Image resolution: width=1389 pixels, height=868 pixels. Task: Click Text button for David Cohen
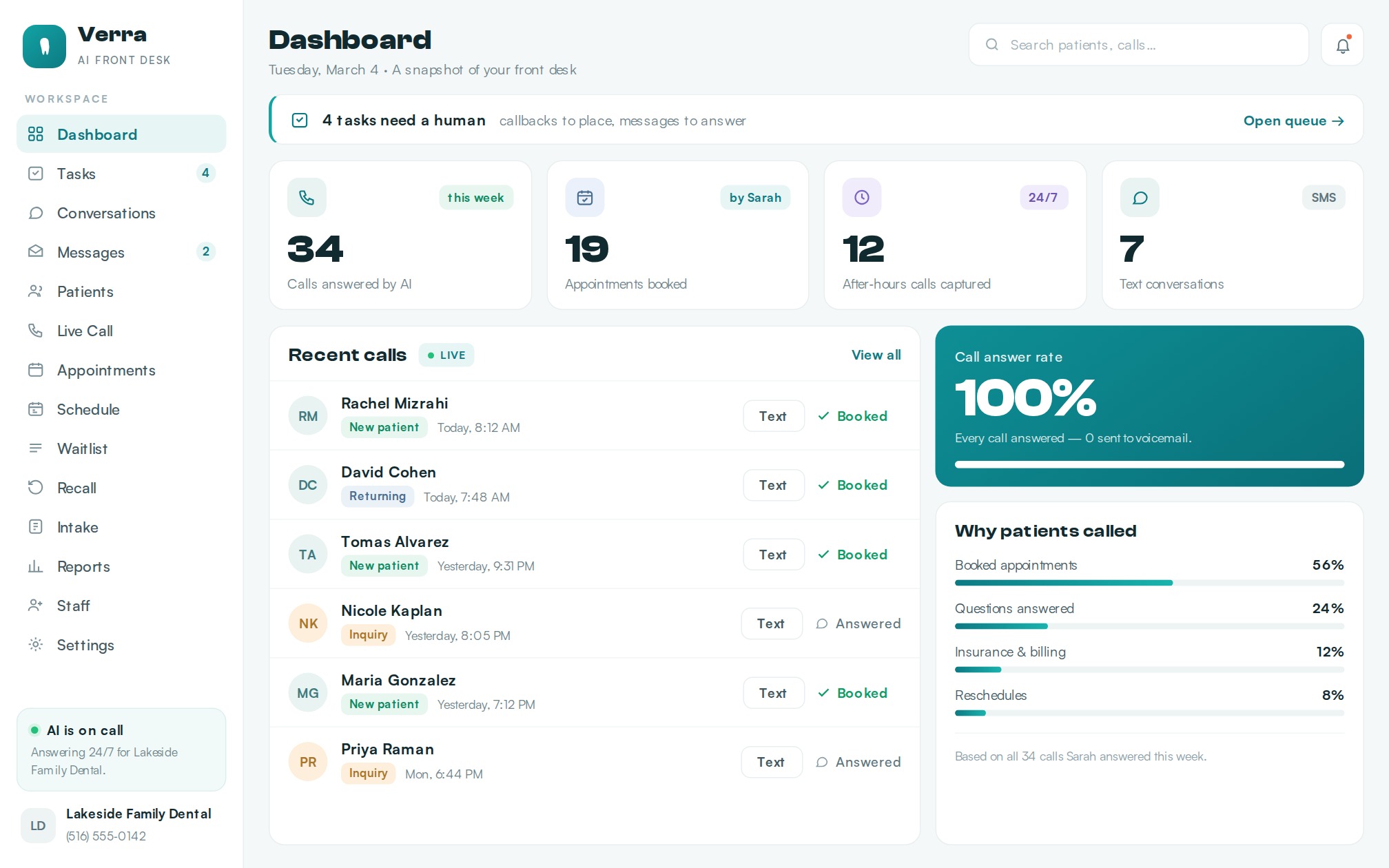click(774, 485)
